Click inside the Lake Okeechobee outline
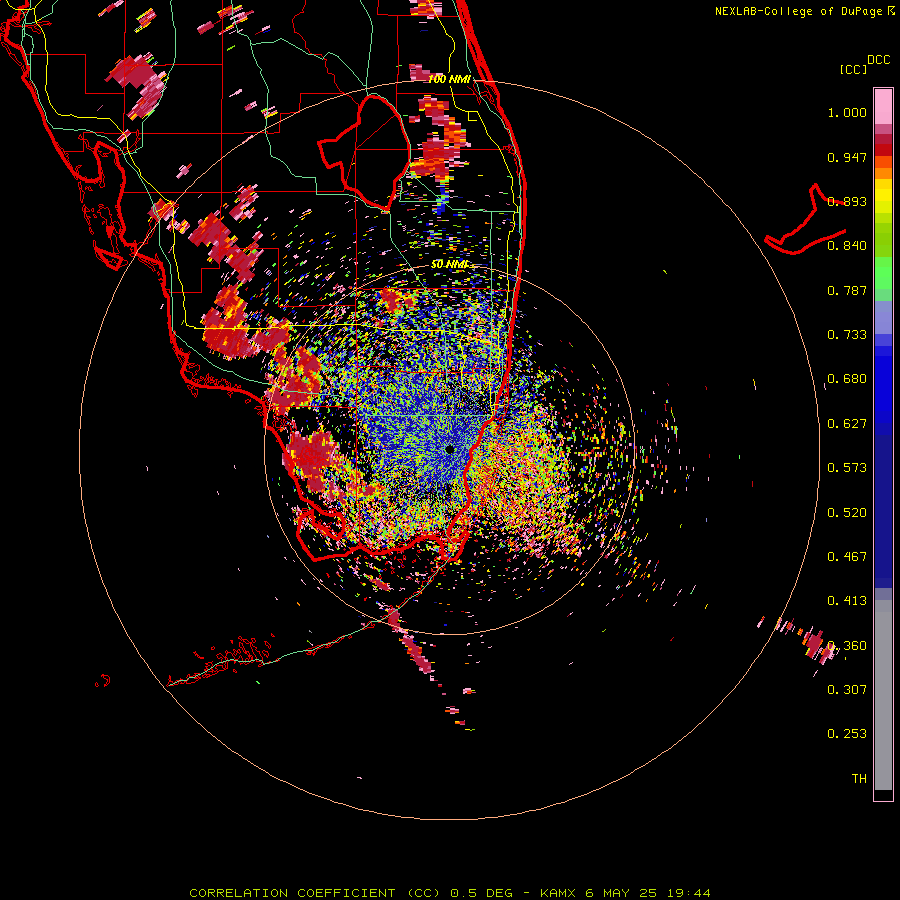This screenshot has height=900, width=900. 373,152
